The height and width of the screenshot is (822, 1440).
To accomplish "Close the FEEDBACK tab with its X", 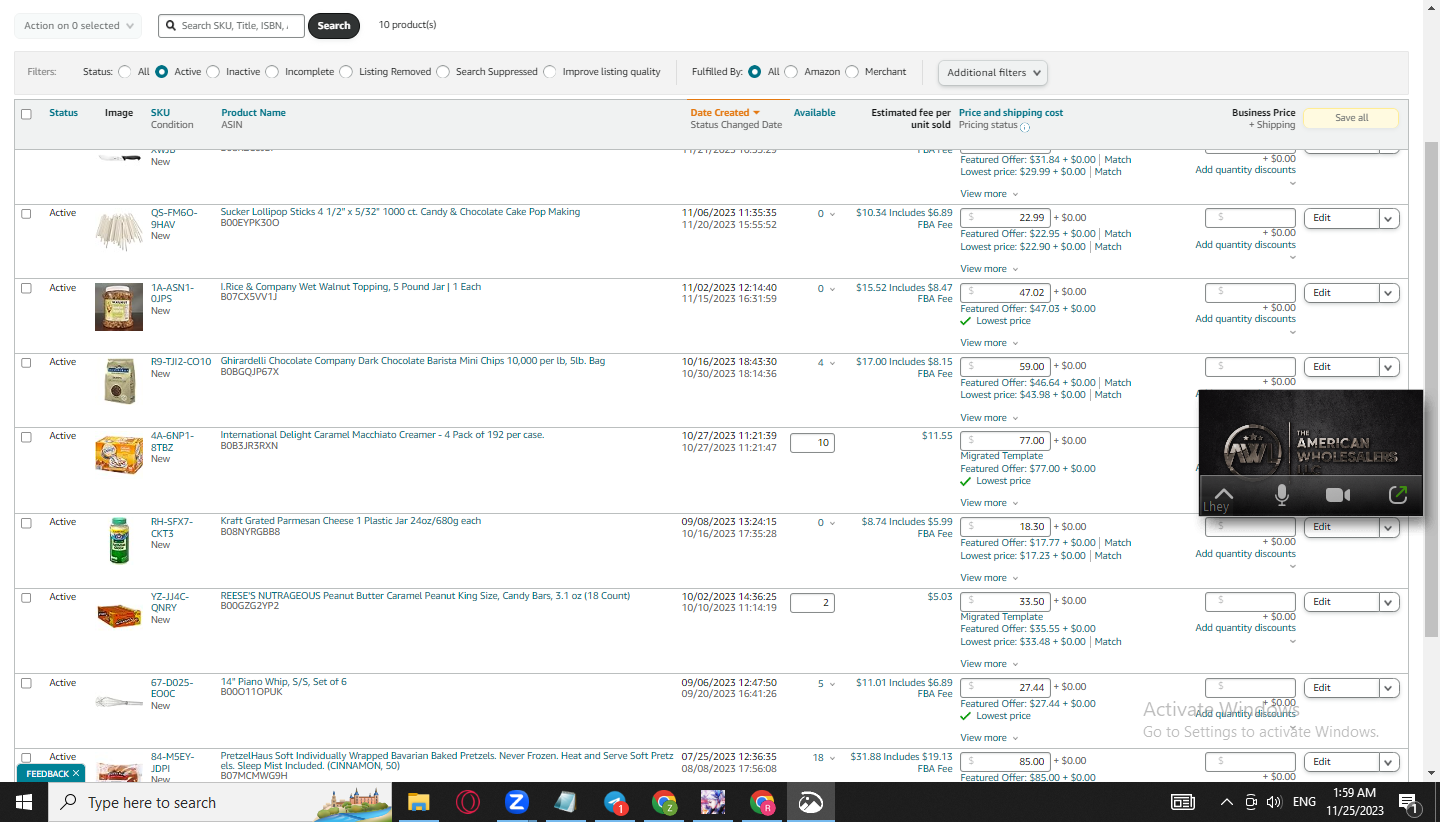I will [x=76, y=774].
